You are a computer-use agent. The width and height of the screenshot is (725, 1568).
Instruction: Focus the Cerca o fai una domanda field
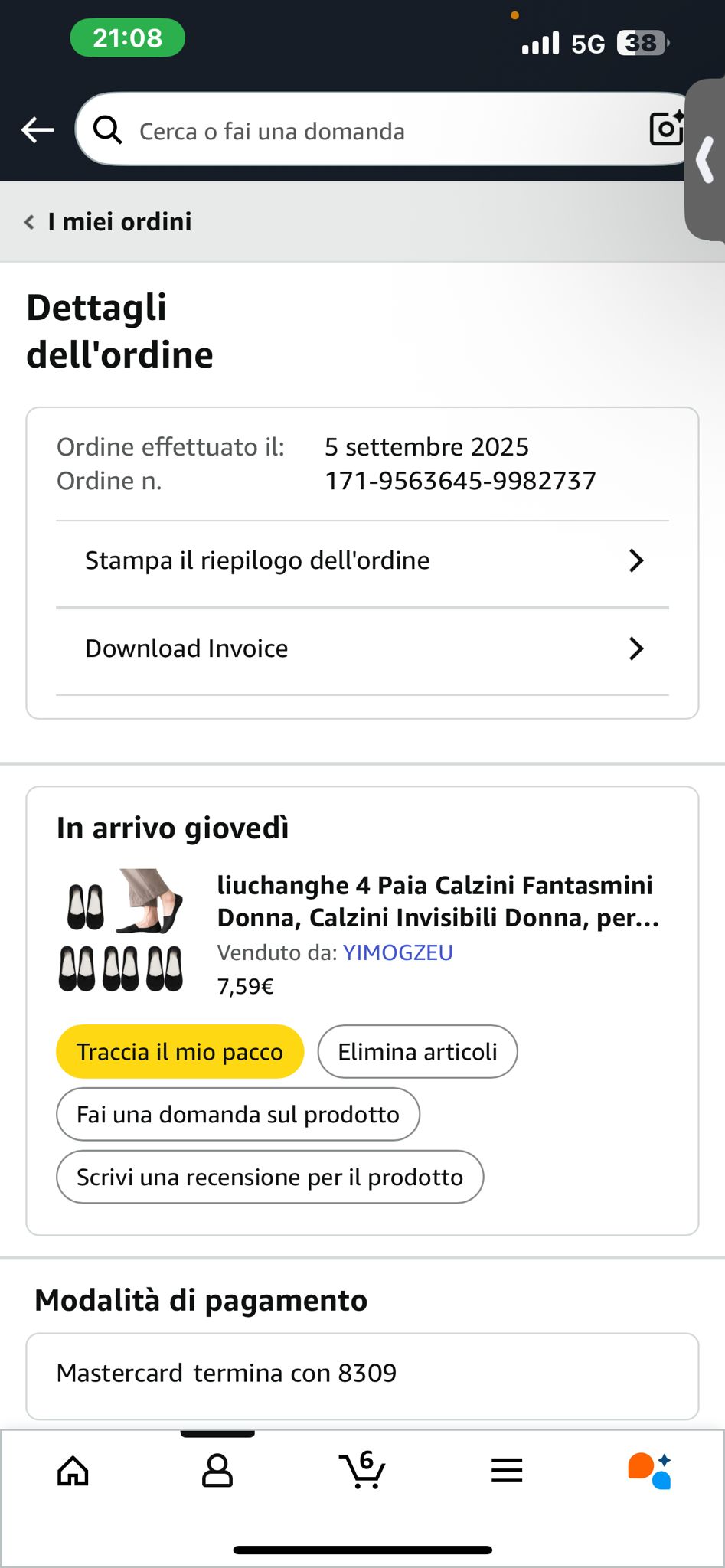tap(383, 129)
